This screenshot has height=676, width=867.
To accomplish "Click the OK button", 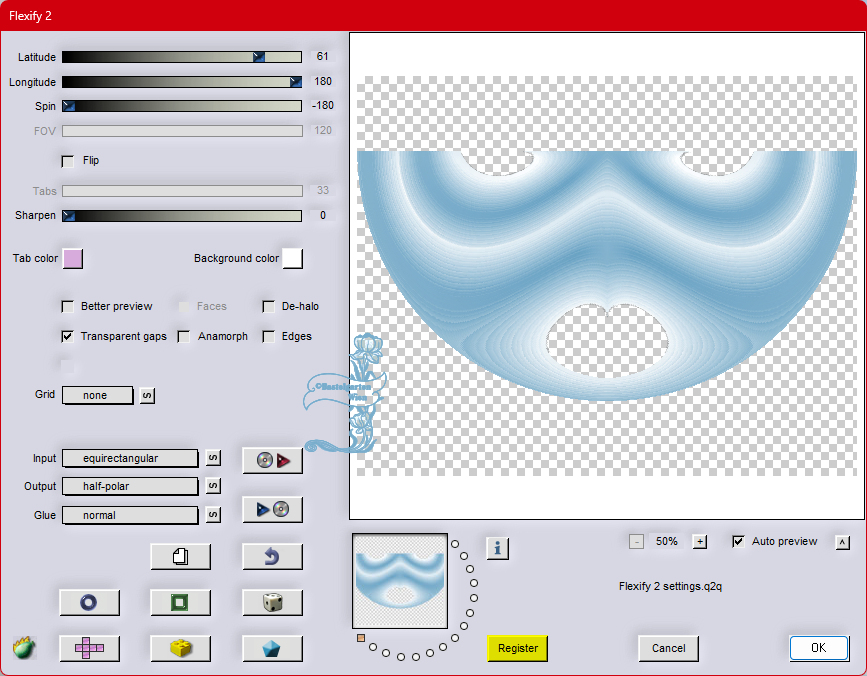I will tap(818, 648).
